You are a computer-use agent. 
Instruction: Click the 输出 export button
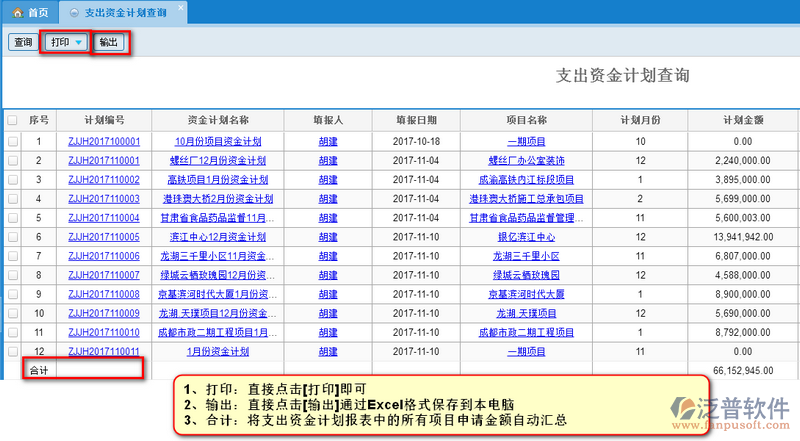108,43
